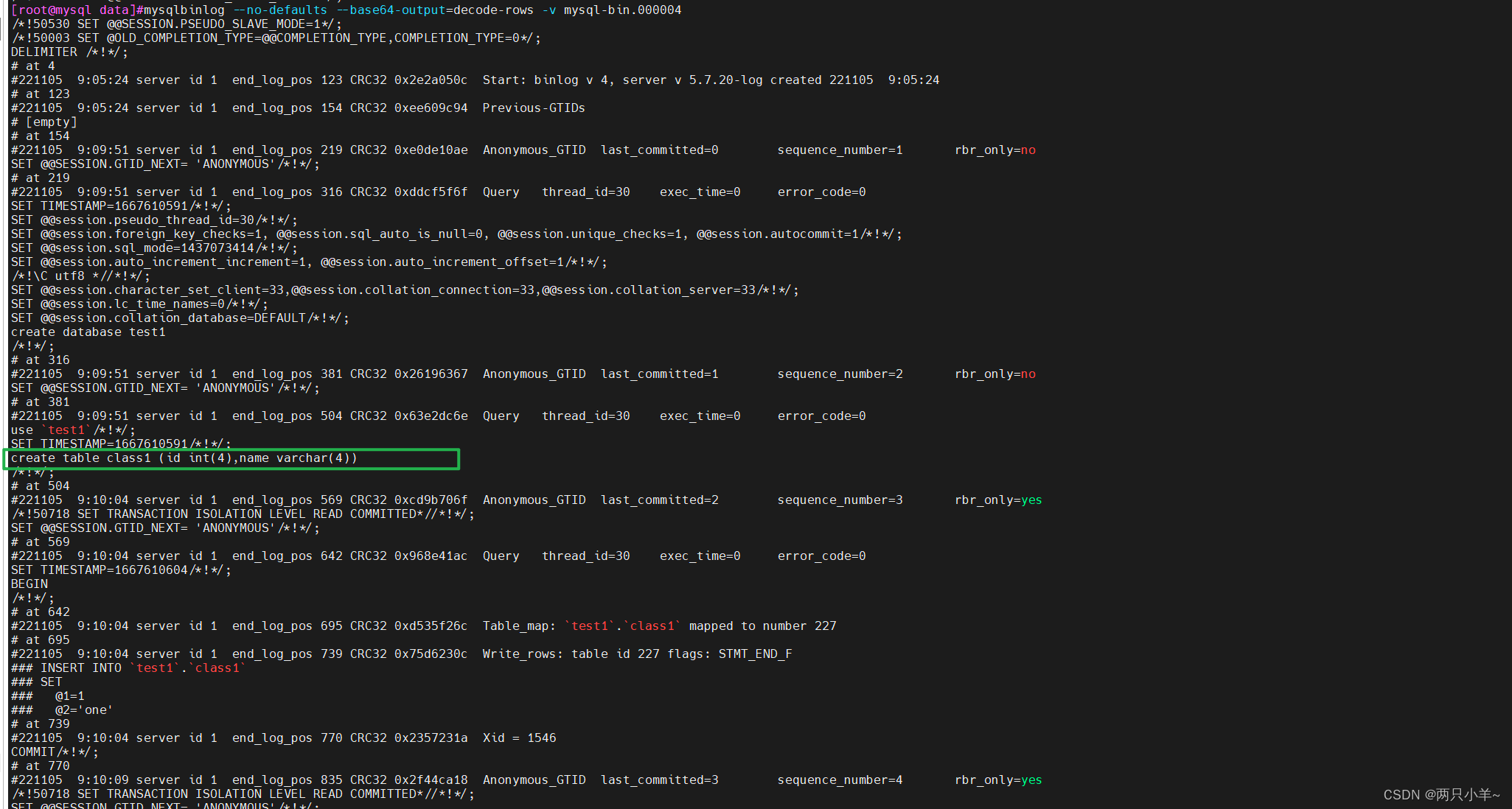
Task: Click the '# at 739' line
Action: click(x=40, y=724)
